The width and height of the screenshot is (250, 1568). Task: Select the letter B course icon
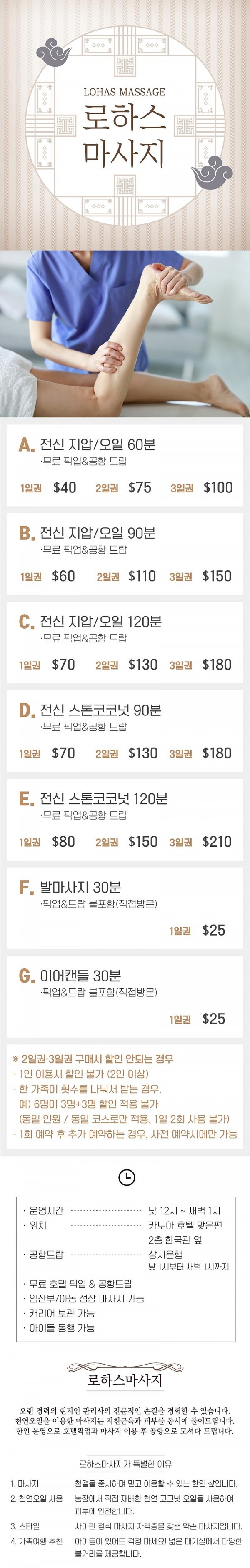pos(26,533)
